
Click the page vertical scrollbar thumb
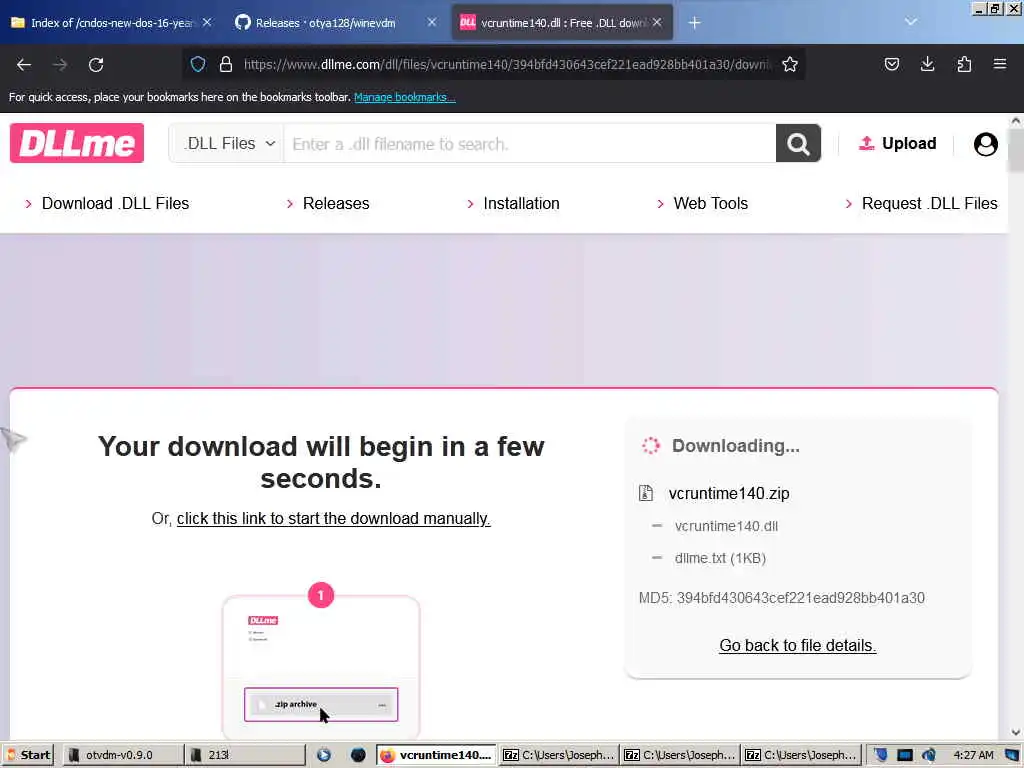pos(1016,150)
